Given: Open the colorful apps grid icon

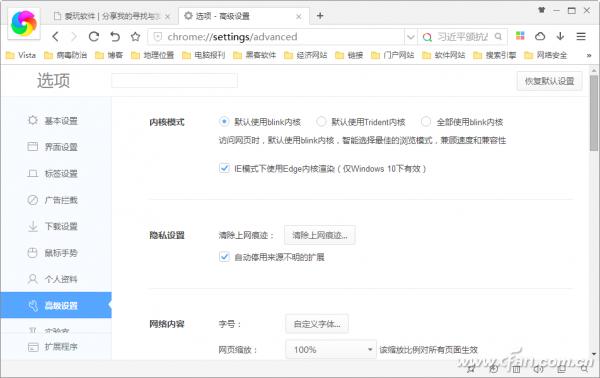Looking at the screenshot, I should [x=520, y=36].
